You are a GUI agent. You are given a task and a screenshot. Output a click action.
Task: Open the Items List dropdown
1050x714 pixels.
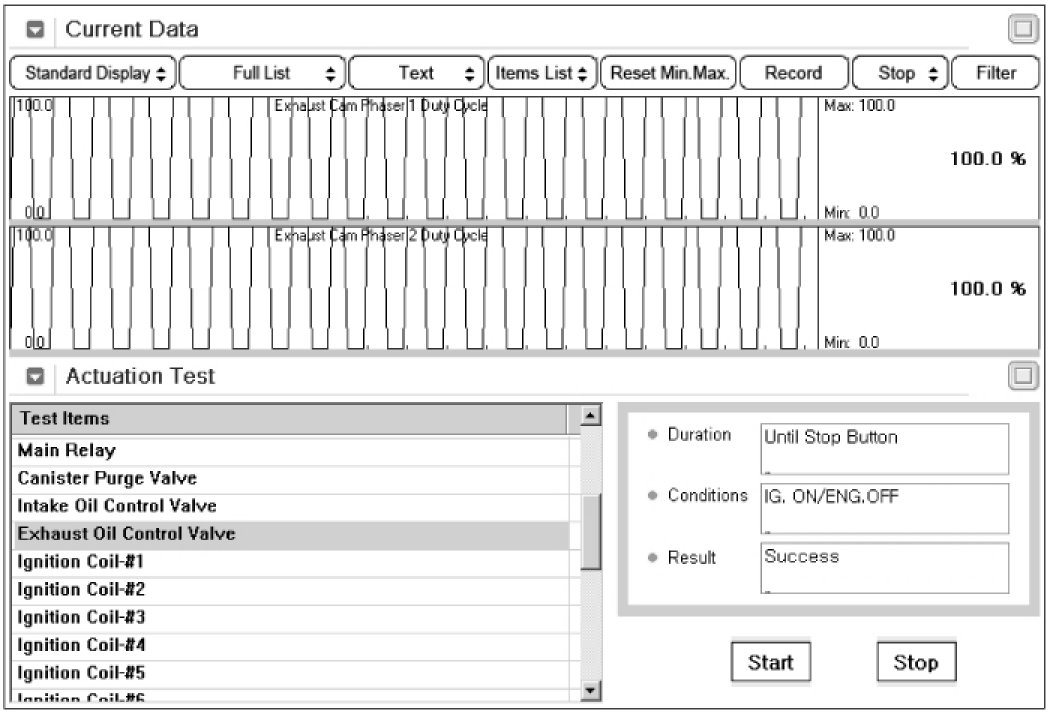tap(541, 73)
